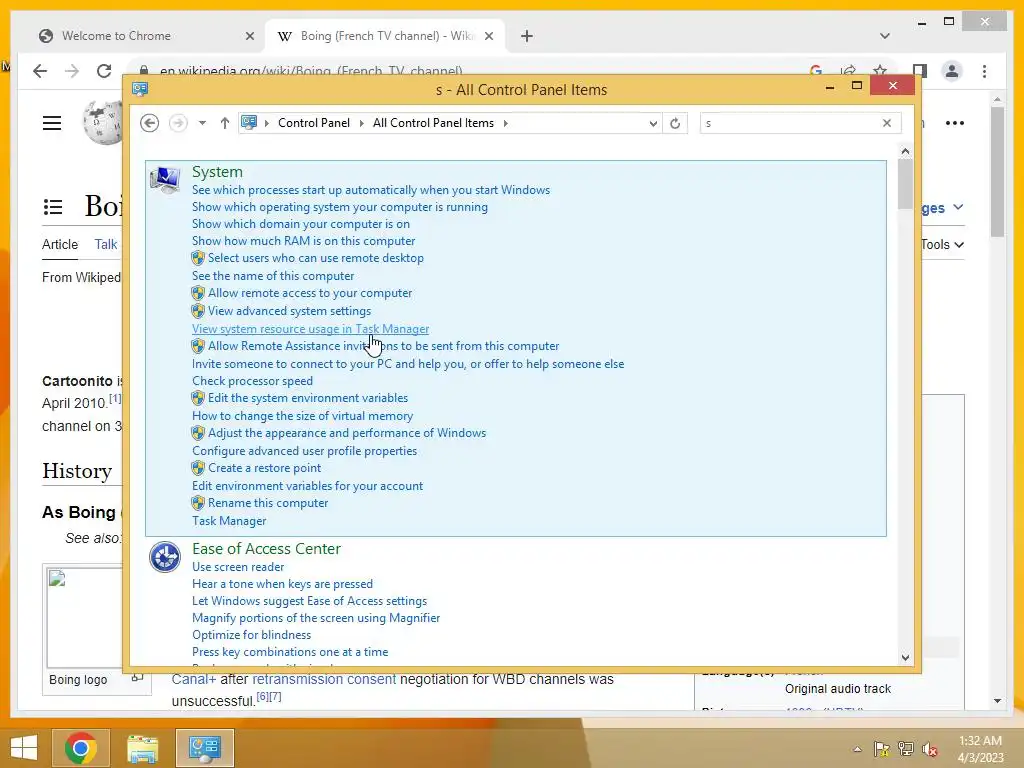Image resolution: width=1024 pixels, height=768 pixels.
Task: Click shield icon beside 'Allow Remote Assistance invitations'
Action: point(198,346)
